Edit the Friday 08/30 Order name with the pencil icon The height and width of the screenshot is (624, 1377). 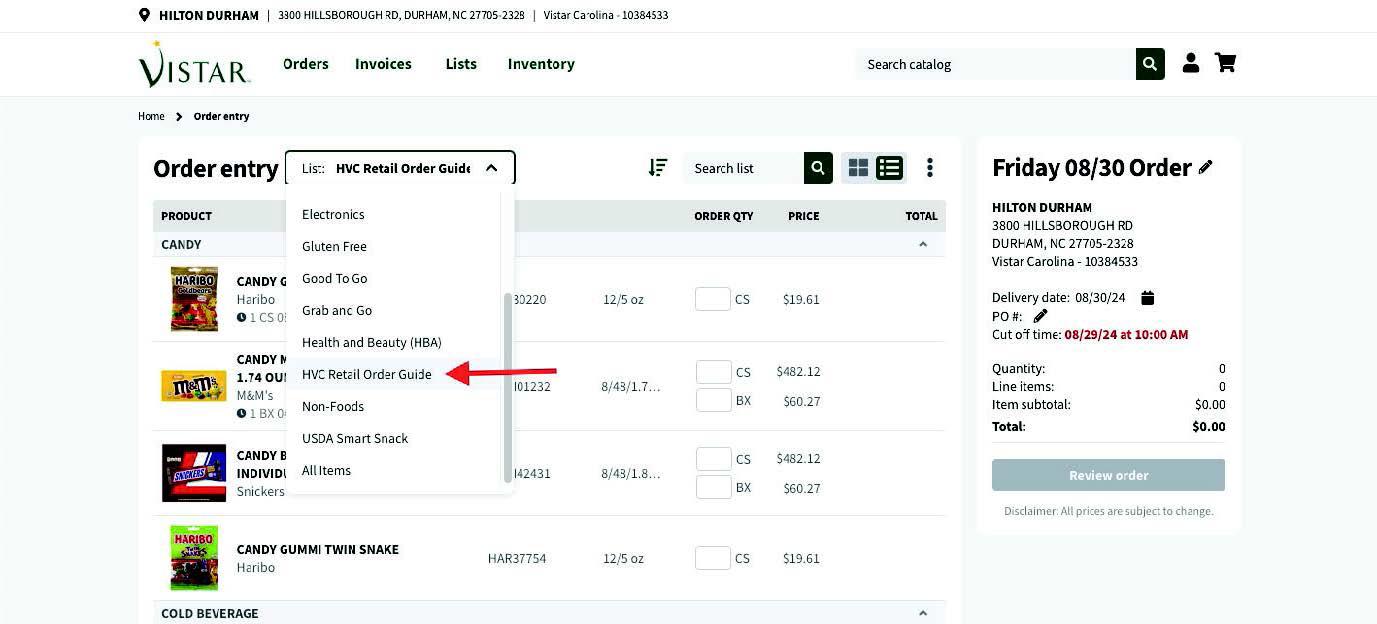pos(1206,167)
